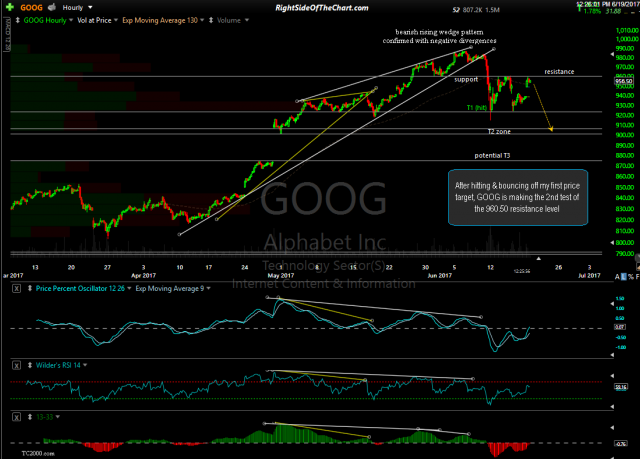Click the green plus add-indicator icon
This screenshot has width=640, height=459.
(9, 7)
